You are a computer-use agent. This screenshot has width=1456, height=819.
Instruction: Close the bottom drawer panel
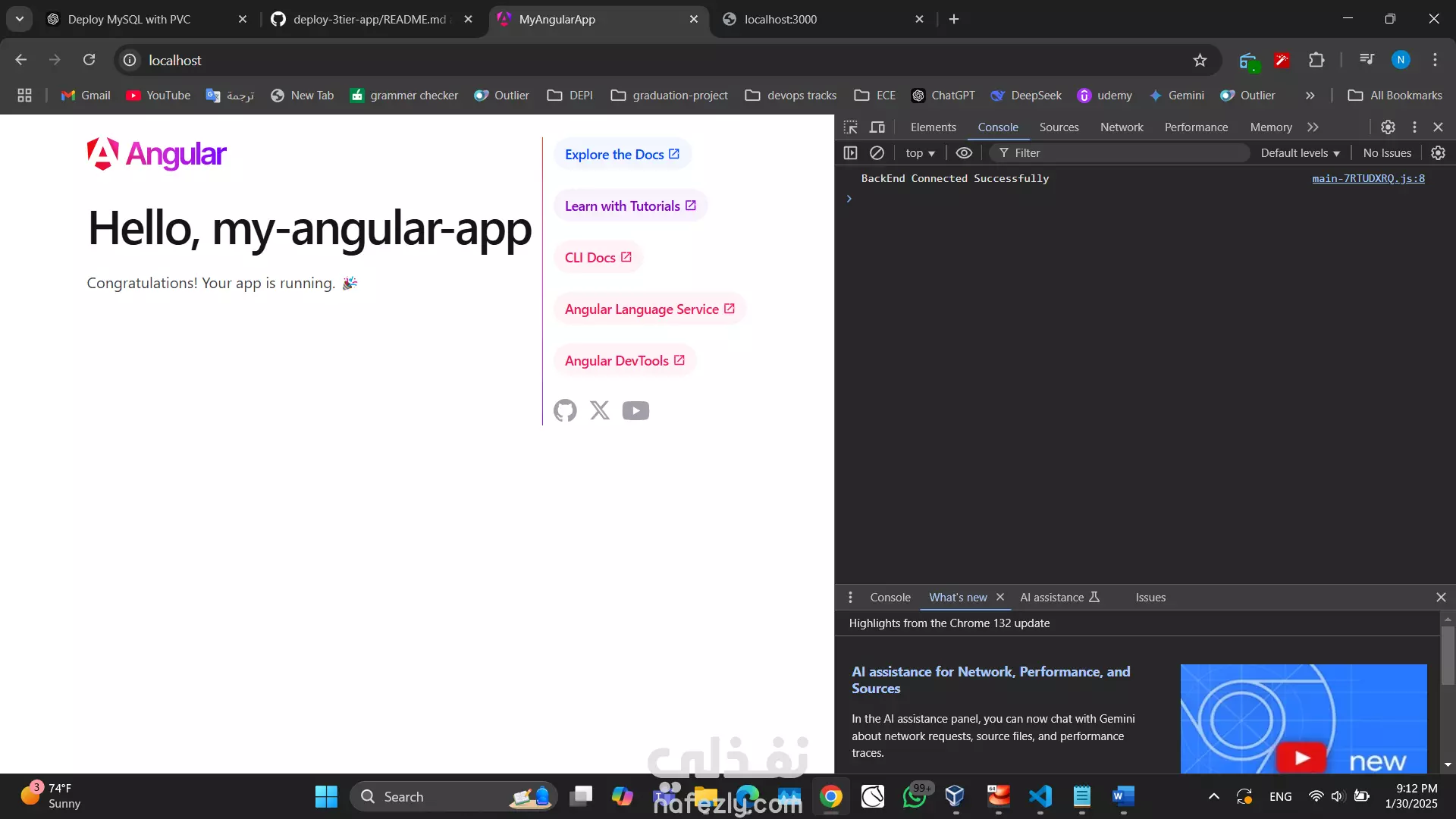pyautogui.click(x=1441, y=598)
